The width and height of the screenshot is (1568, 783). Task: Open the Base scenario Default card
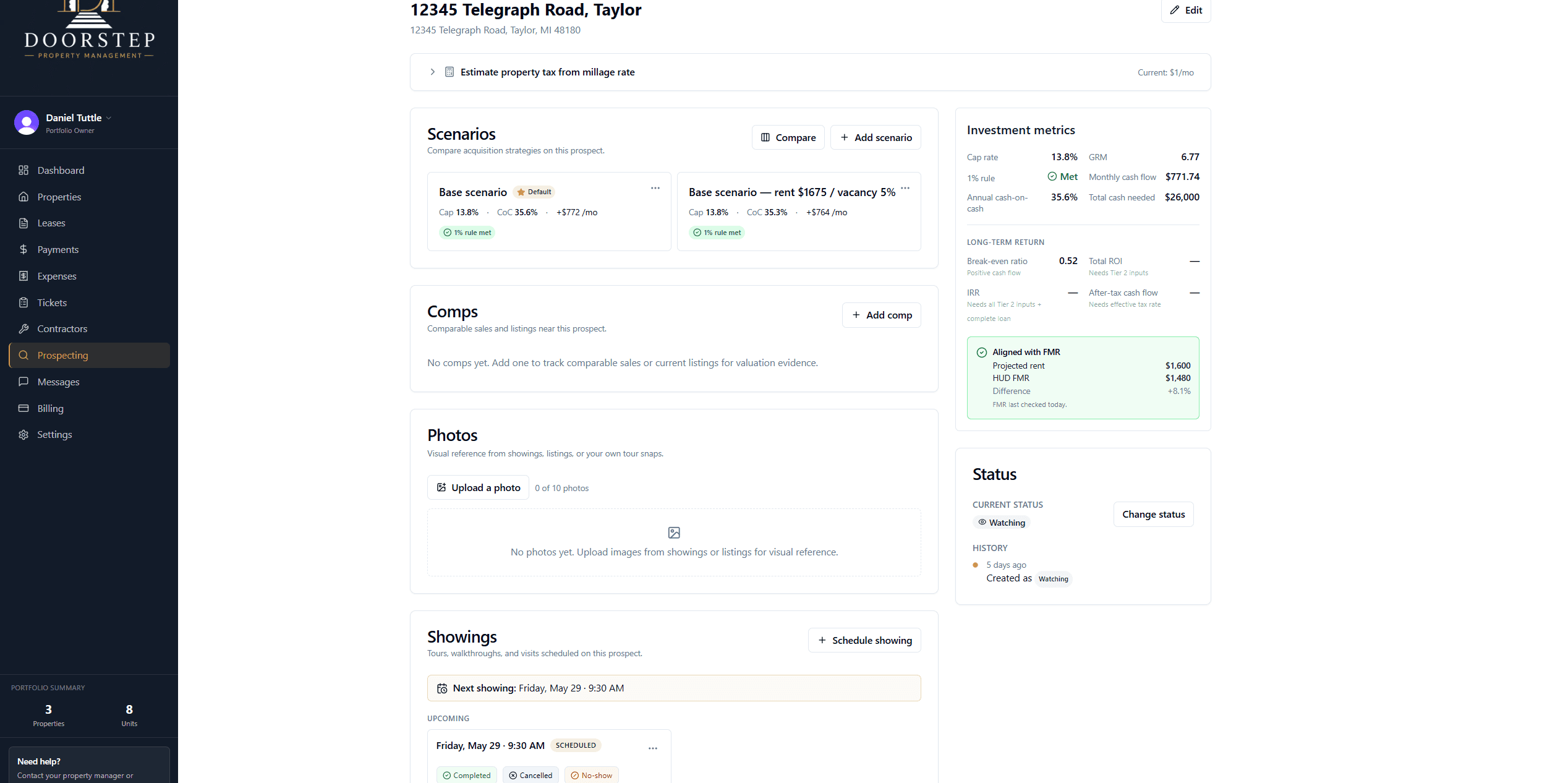[x=549, y=212]
